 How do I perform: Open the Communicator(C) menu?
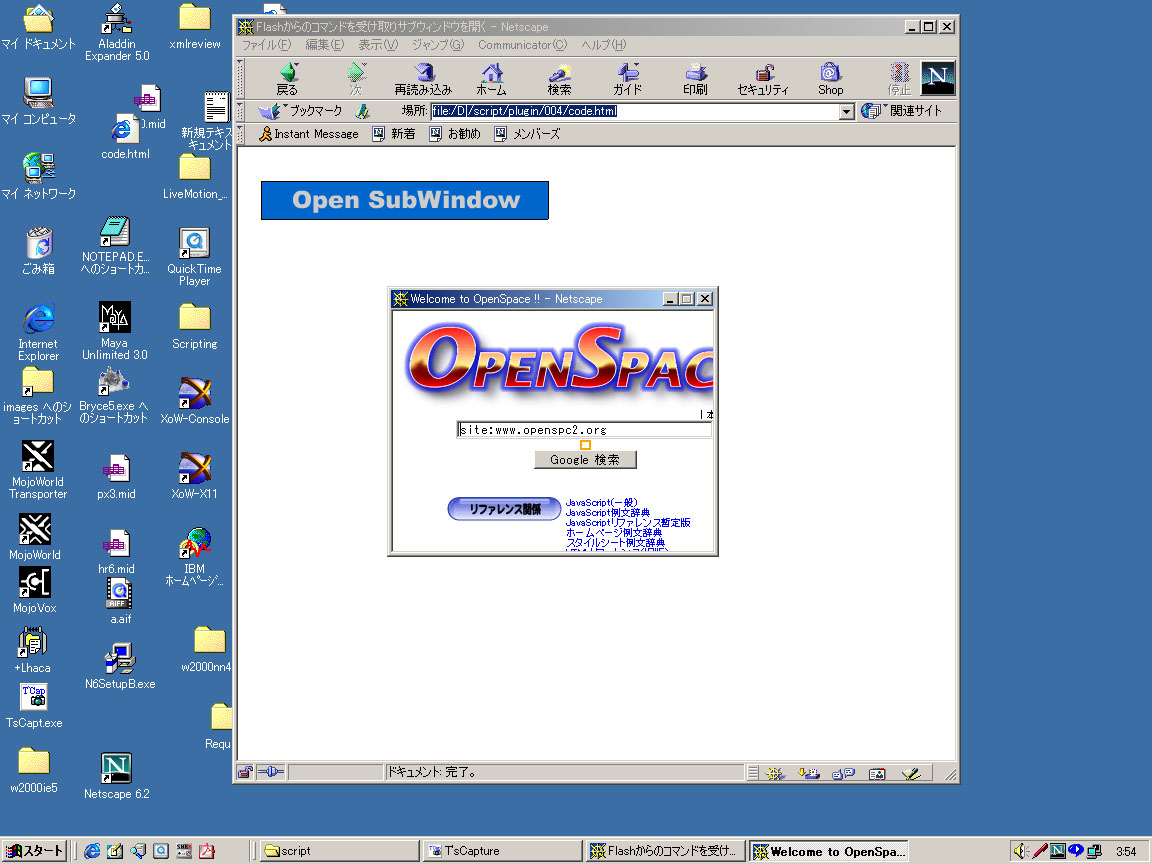522,45
